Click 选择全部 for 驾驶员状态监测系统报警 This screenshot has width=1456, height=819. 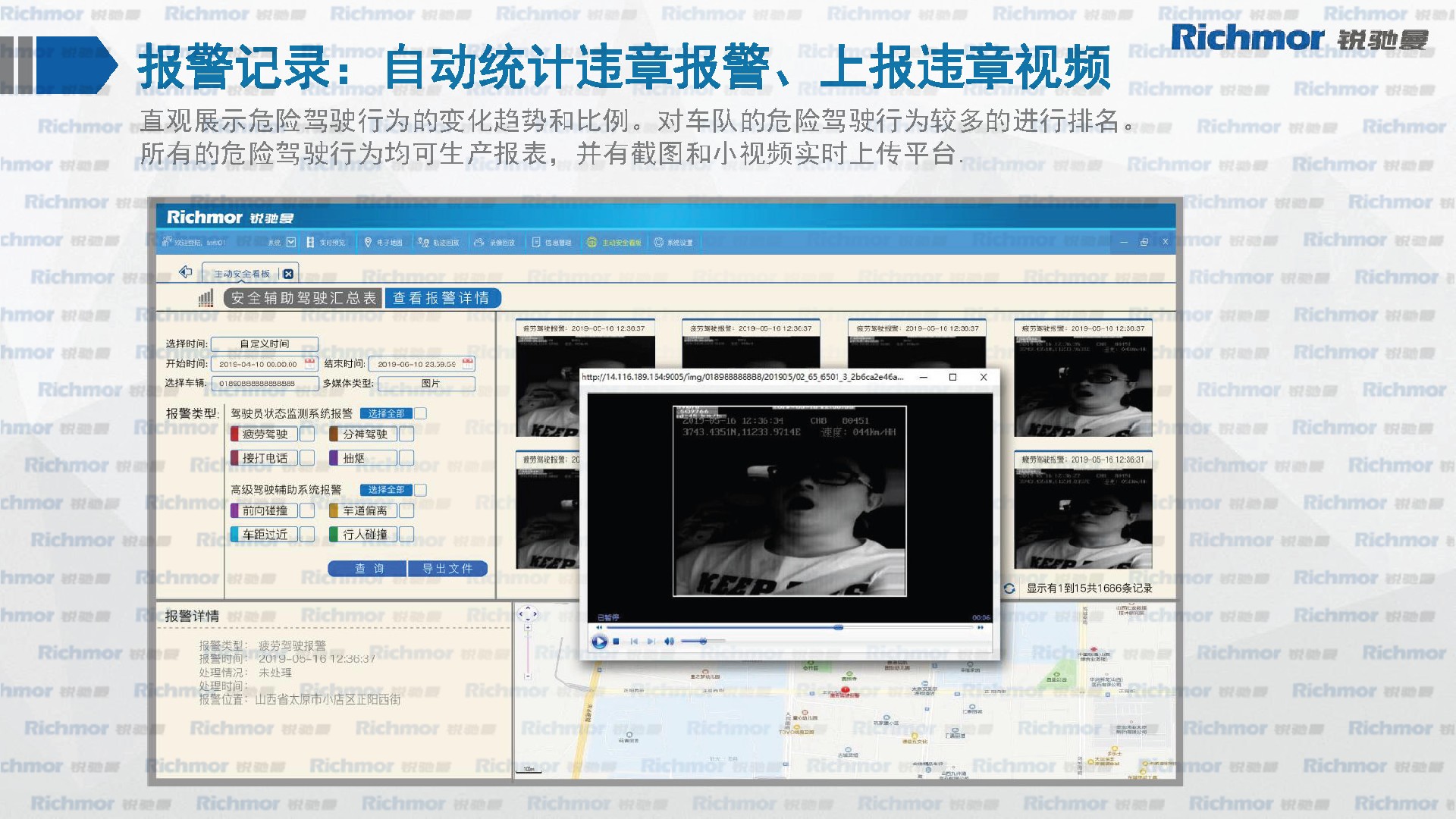[386, 413]
